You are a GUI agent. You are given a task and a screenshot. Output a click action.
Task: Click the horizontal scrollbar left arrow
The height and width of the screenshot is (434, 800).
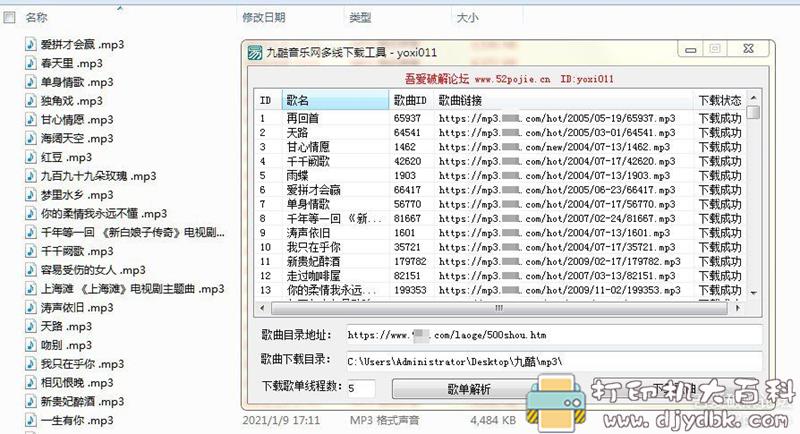(x=262, y=308)
